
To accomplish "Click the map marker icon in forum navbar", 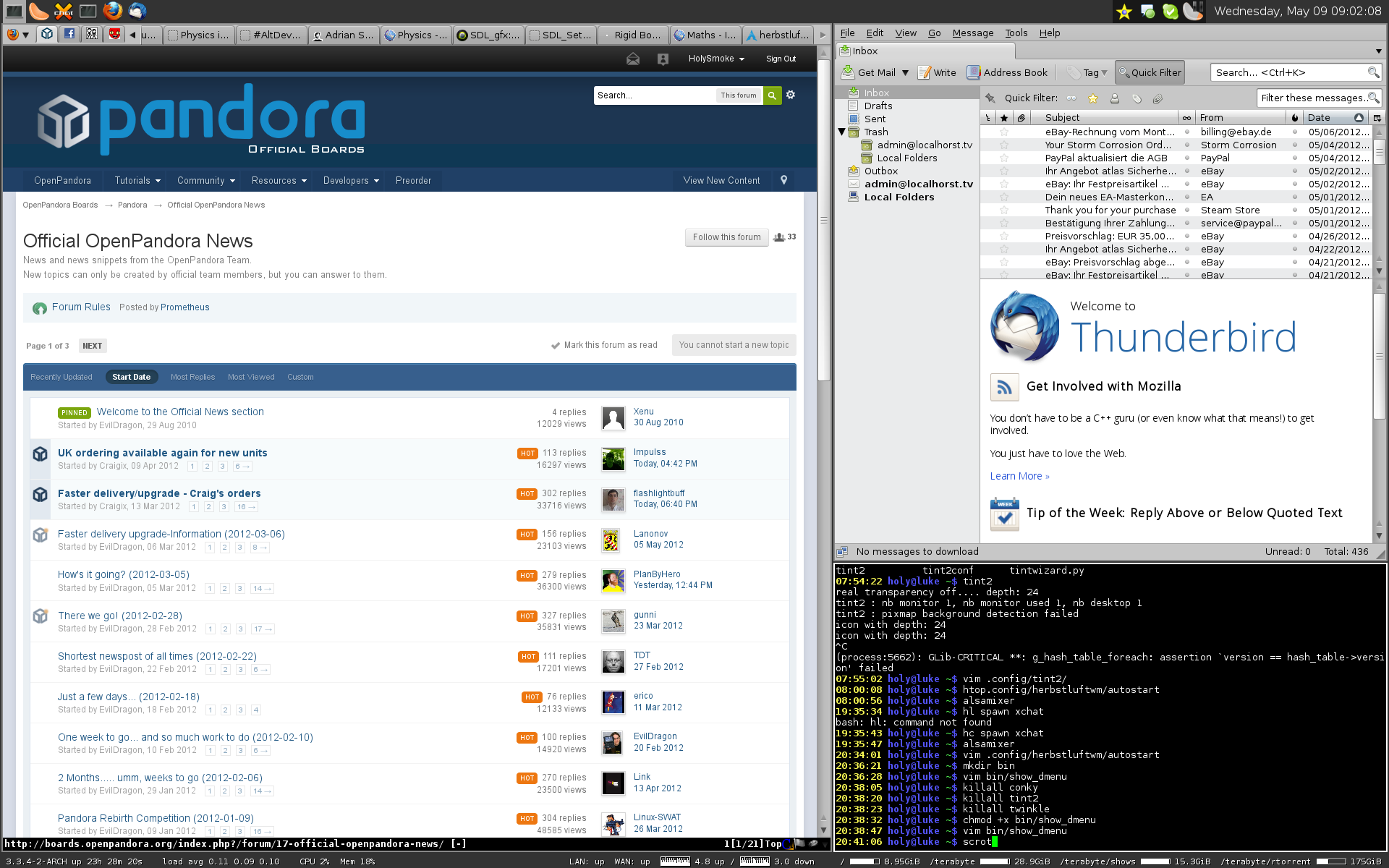I will click(783, 180).
